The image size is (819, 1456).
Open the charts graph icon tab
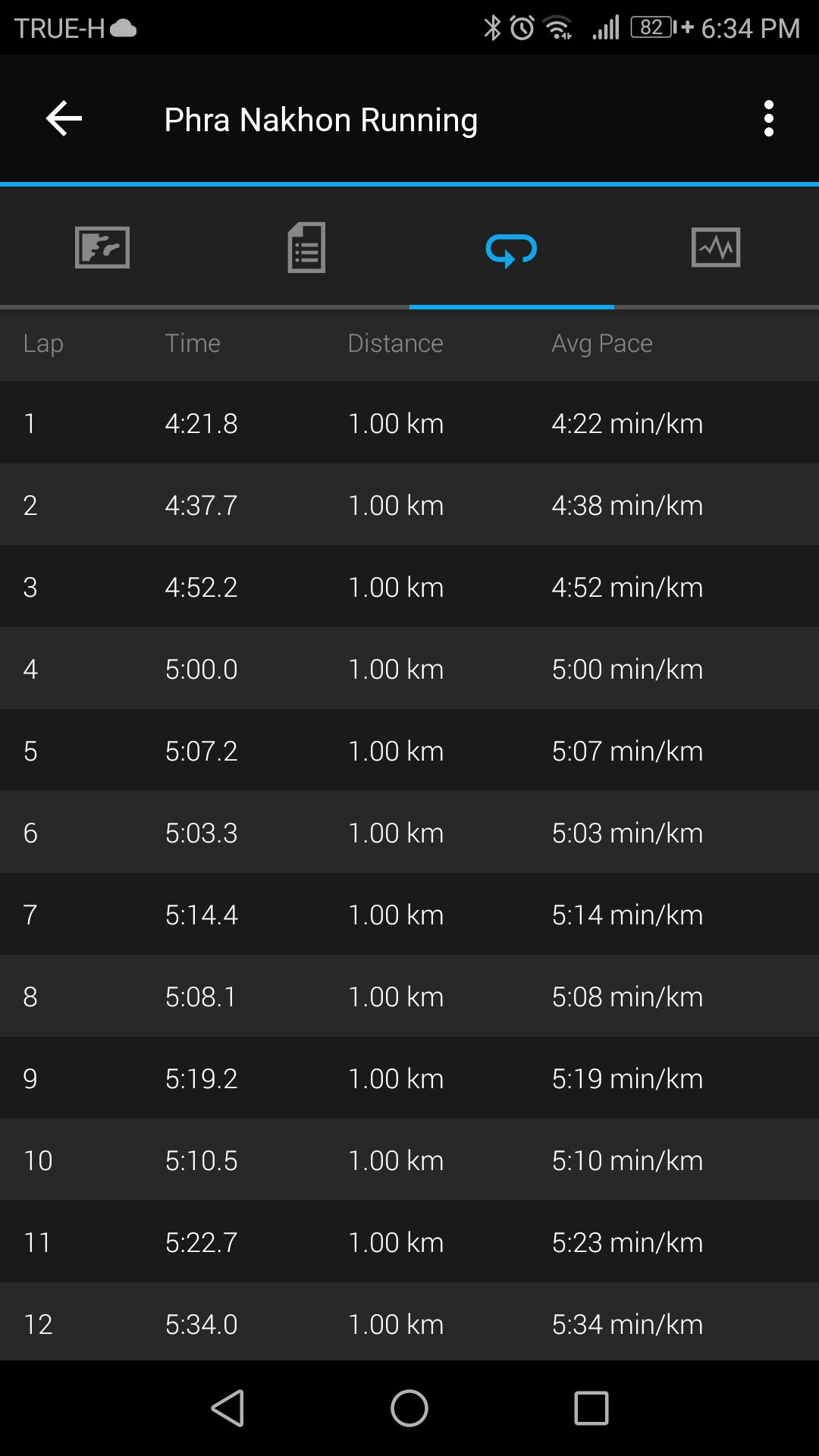point(717,247)
